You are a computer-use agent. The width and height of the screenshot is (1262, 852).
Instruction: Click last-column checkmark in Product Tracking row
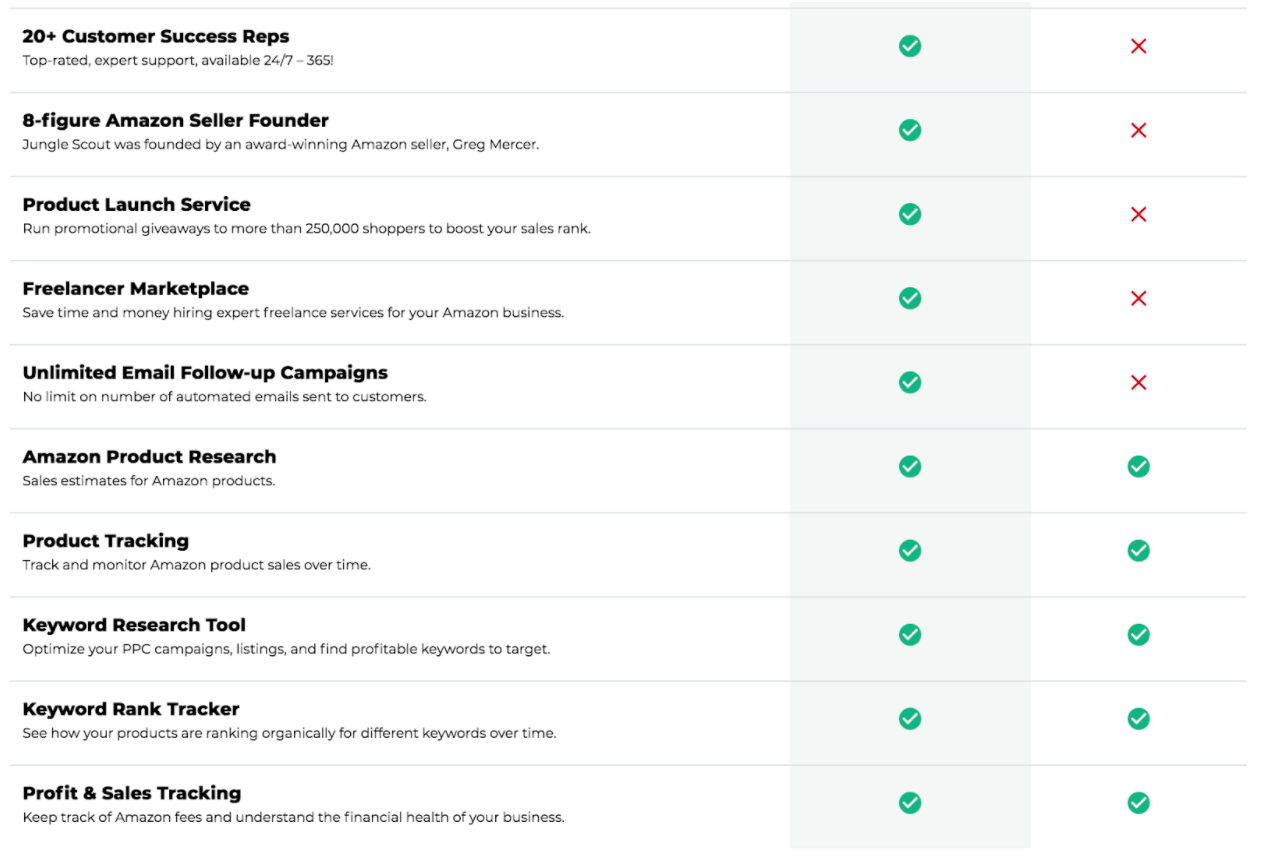pos(1138,550)
